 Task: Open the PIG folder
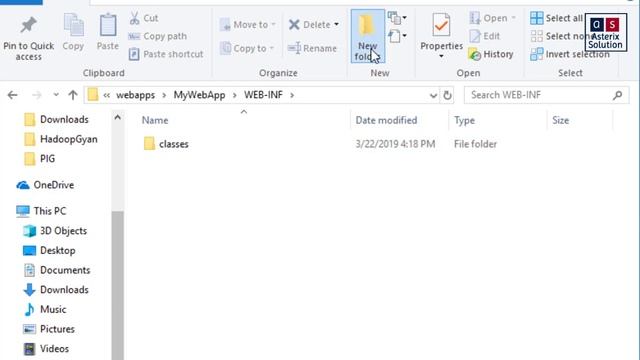click(40, 159)
